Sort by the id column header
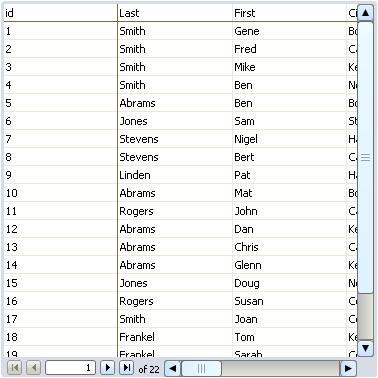Viewport: 378px width, 378px height. pyautogui.click(x=60, y=13)
